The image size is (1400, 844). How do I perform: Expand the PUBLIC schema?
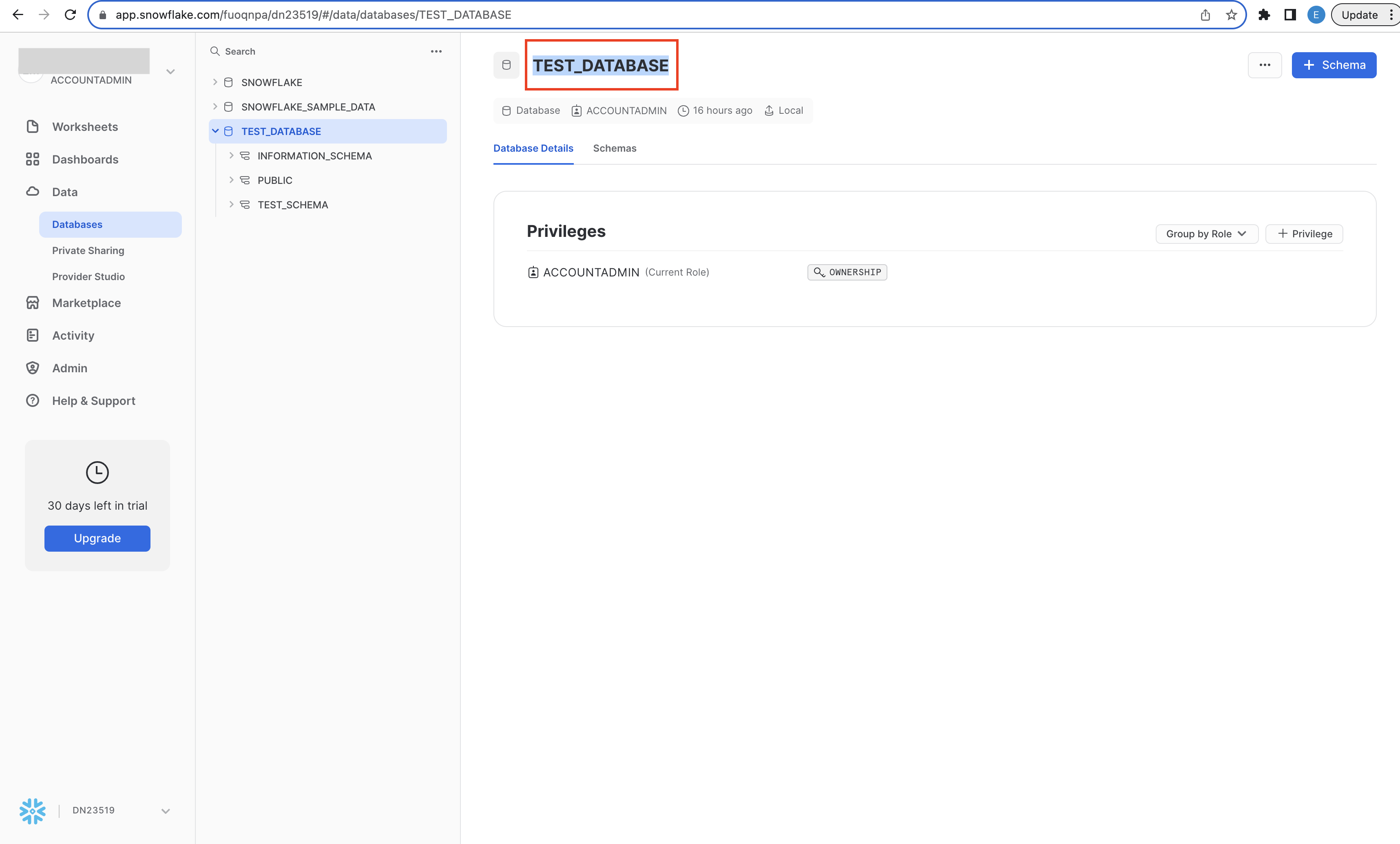(x=231, y=180)
